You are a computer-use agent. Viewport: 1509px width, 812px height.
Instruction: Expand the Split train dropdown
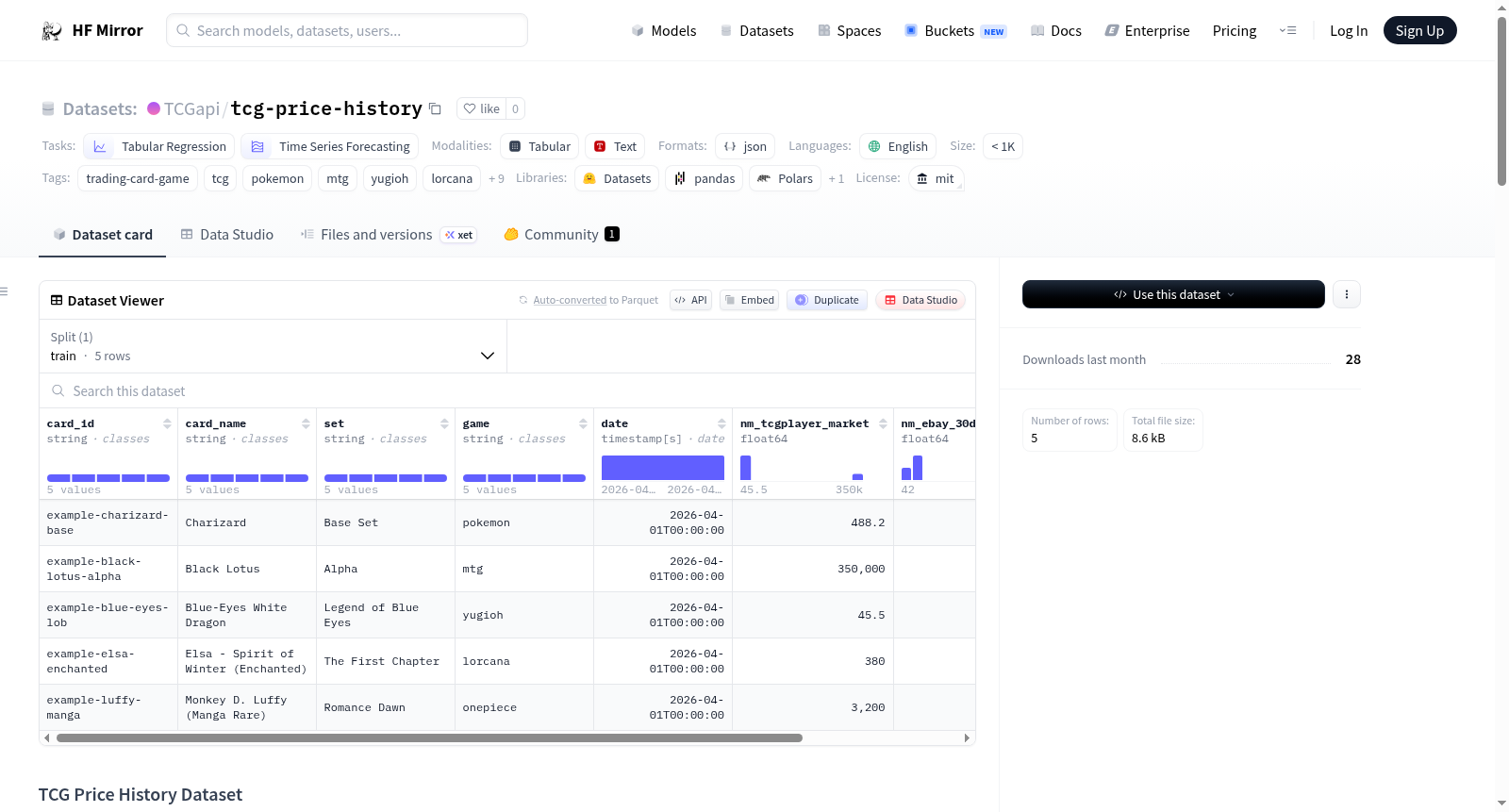pyautogui.click(x=273, y=346)
